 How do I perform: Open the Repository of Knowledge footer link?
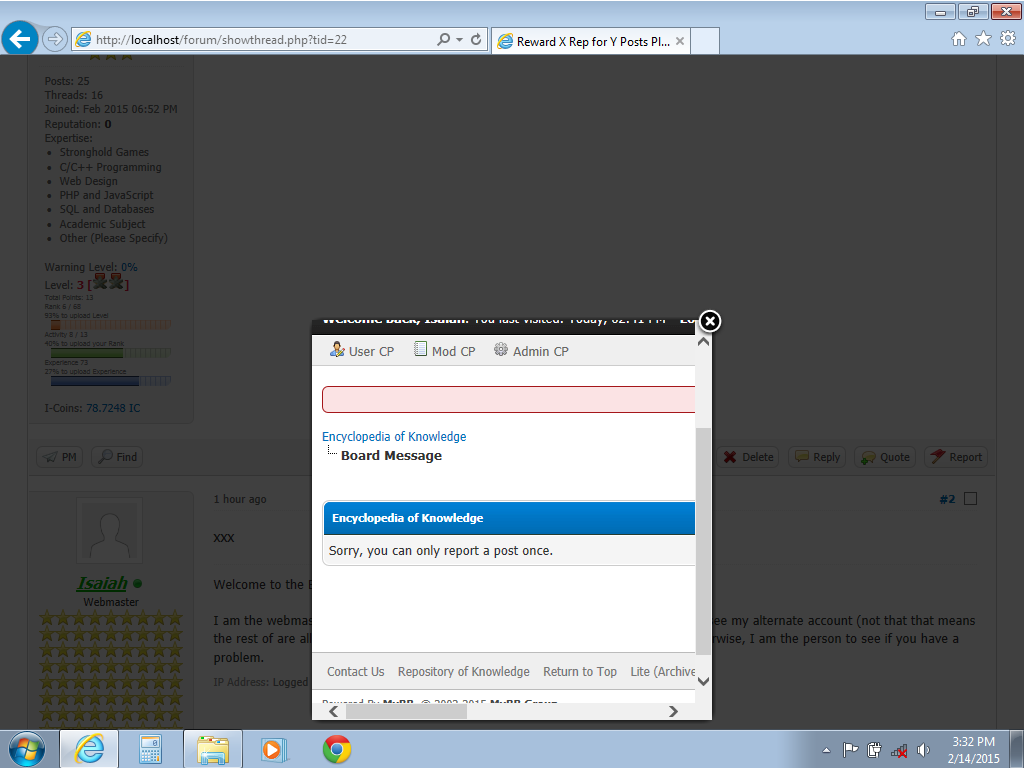tap(464, 671)
